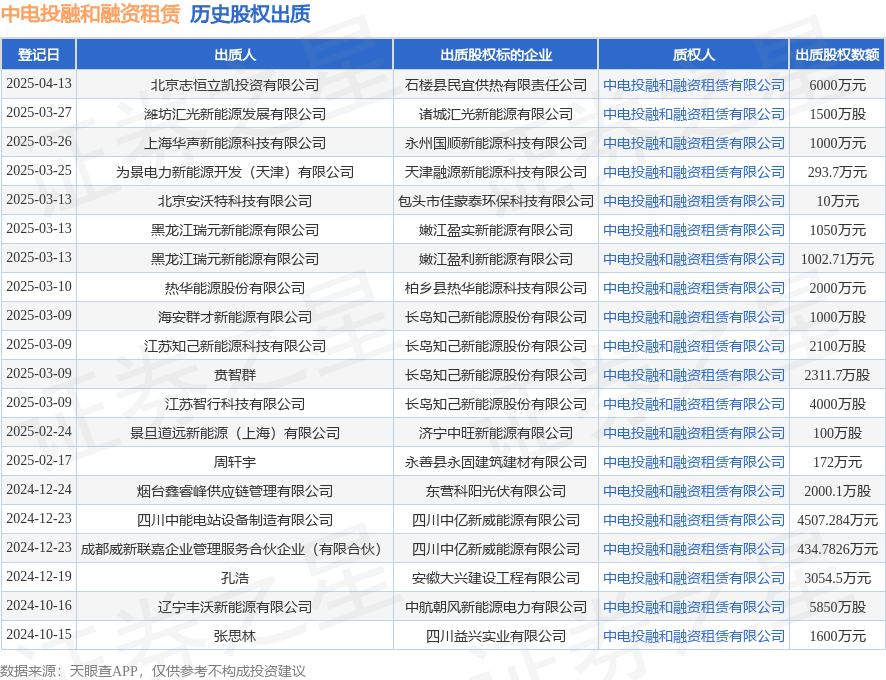Click the 293.7万元 amount cell
Screen dimensions: 886x680
(x=837, y=172)
